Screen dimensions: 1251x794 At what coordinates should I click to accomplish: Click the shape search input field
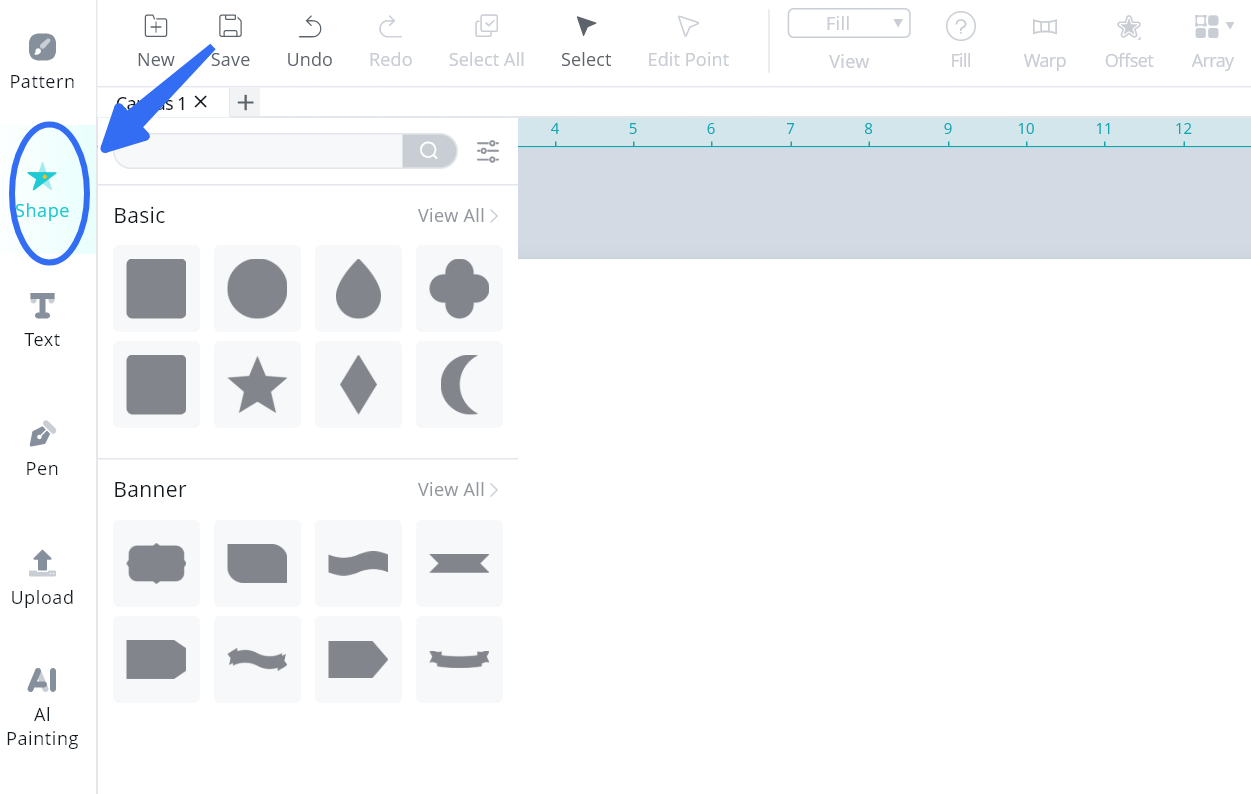pos(258,151)
